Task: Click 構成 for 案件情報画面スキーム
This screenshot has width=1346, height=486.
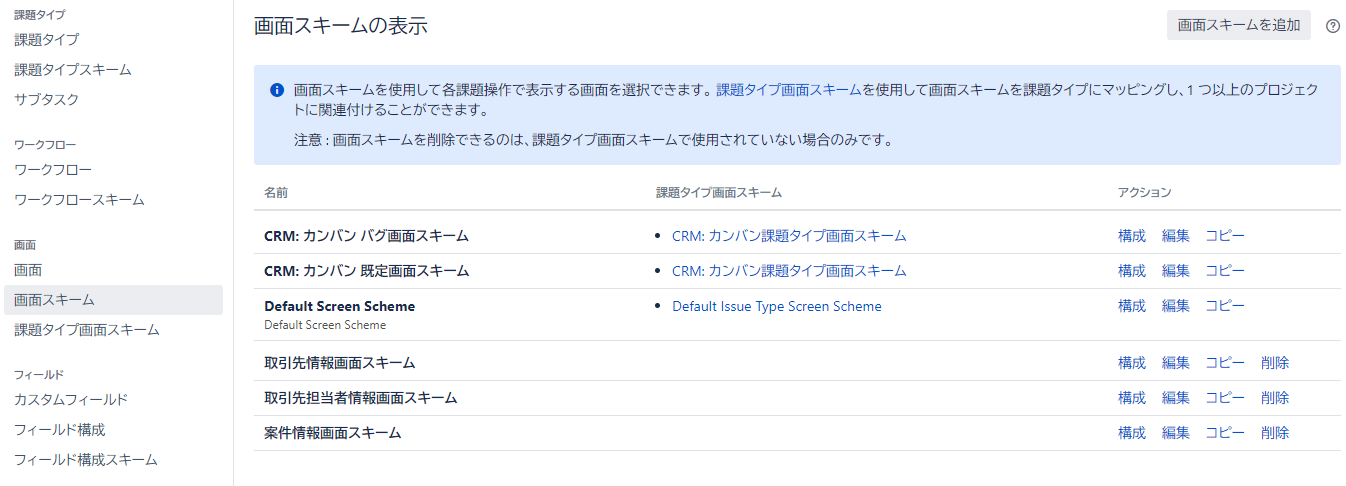Action: [1132, 433]
